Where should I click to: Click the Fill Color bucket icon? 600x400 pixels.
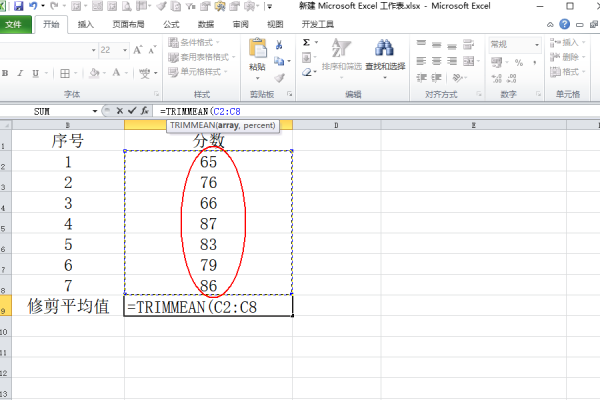pyautogui.click(x=94, y=73)
